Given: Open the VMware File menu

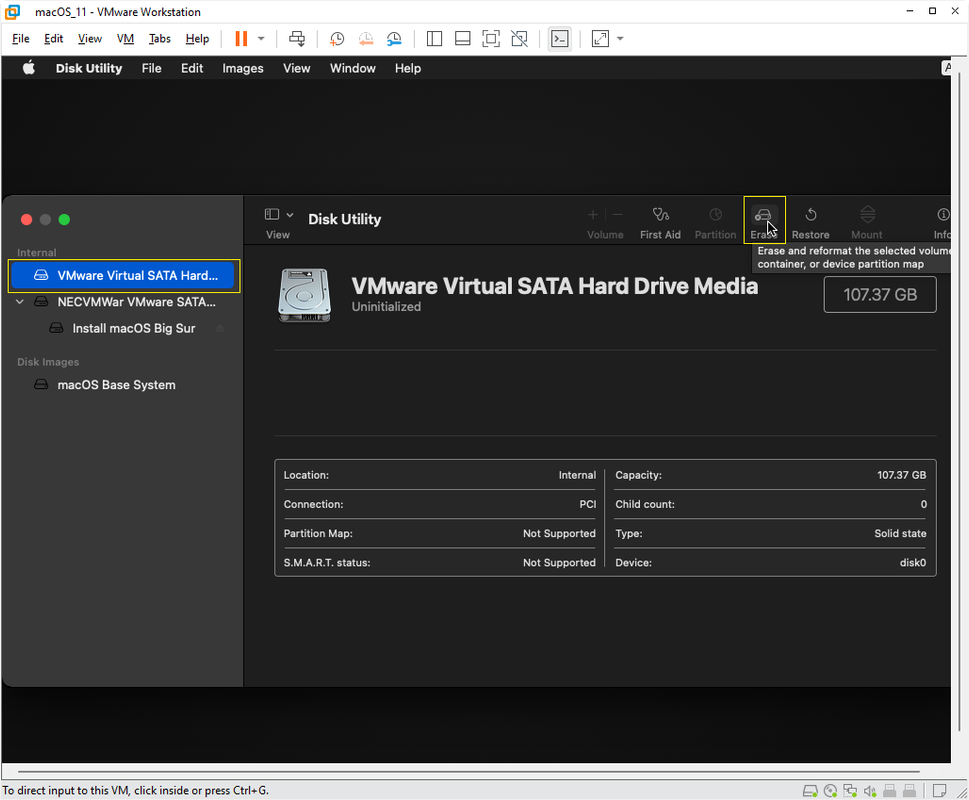Looking at the screenshot, I should [21, 39].
